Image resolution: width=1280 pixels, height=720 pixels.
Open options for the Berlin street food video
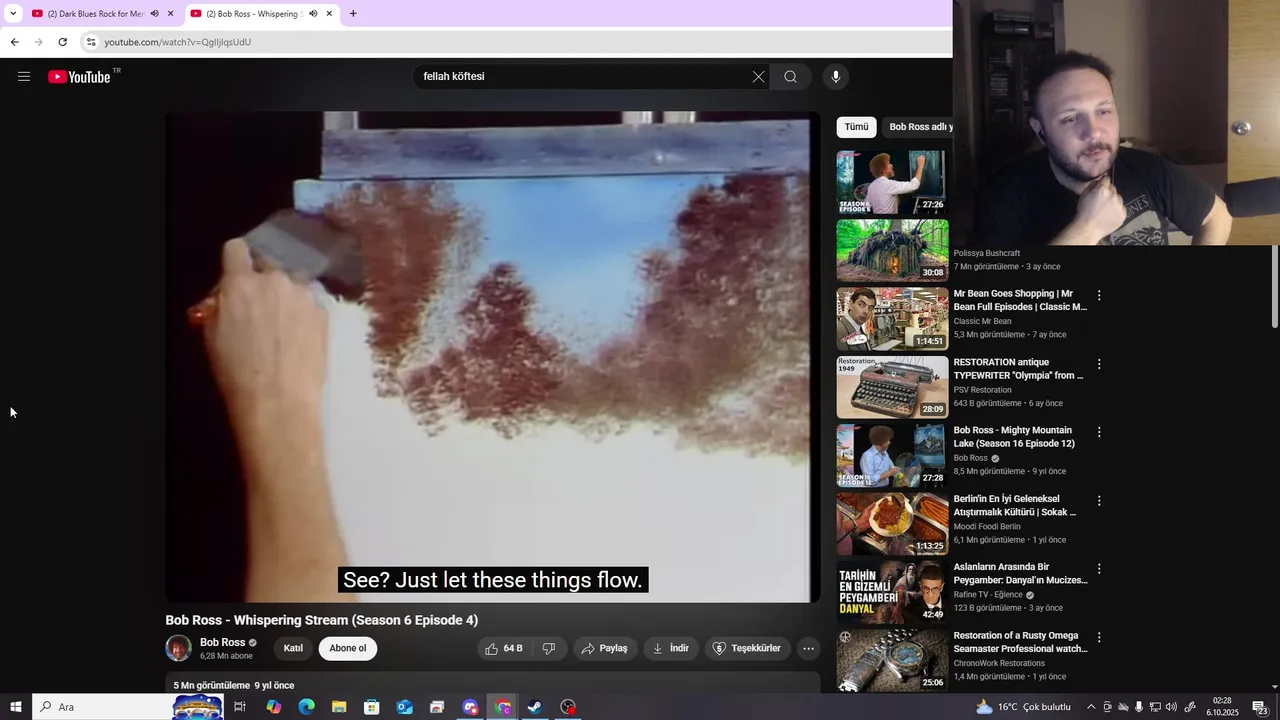(x=1099, y=500)
